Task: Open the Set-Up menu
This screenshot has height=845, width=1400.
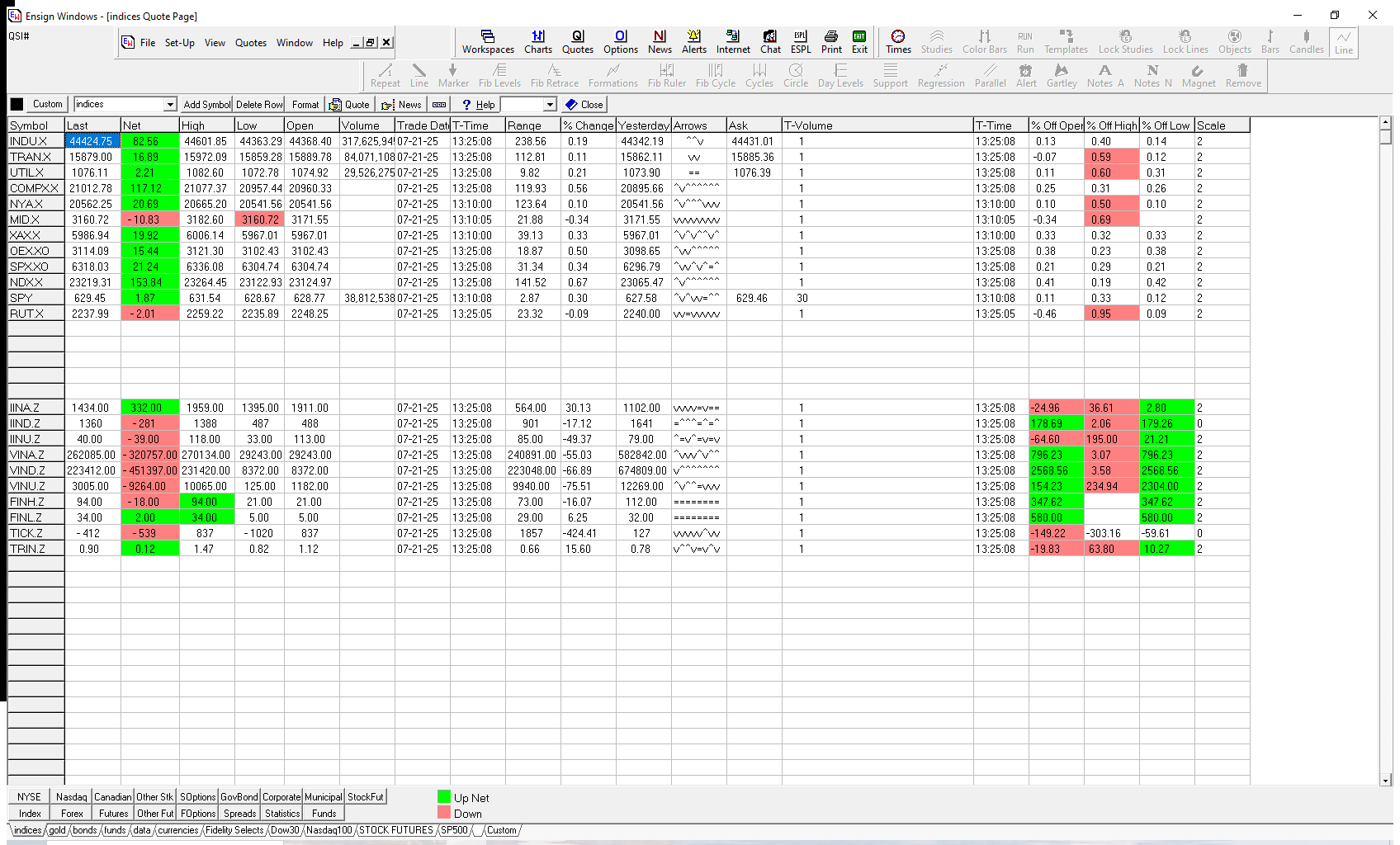Action: [180, 43]
